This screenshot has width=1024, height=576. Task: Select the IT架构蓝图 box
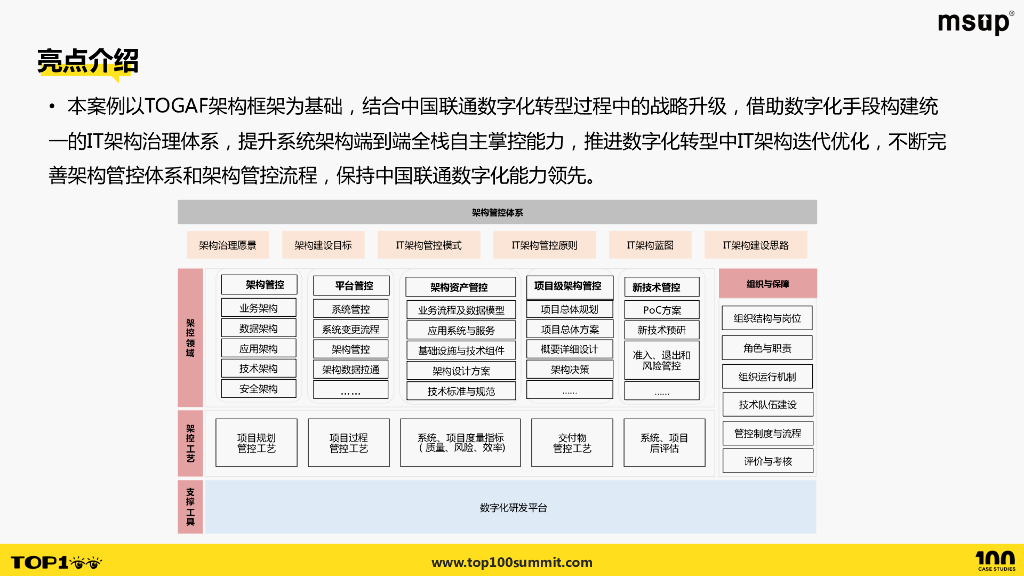[650, 245]
